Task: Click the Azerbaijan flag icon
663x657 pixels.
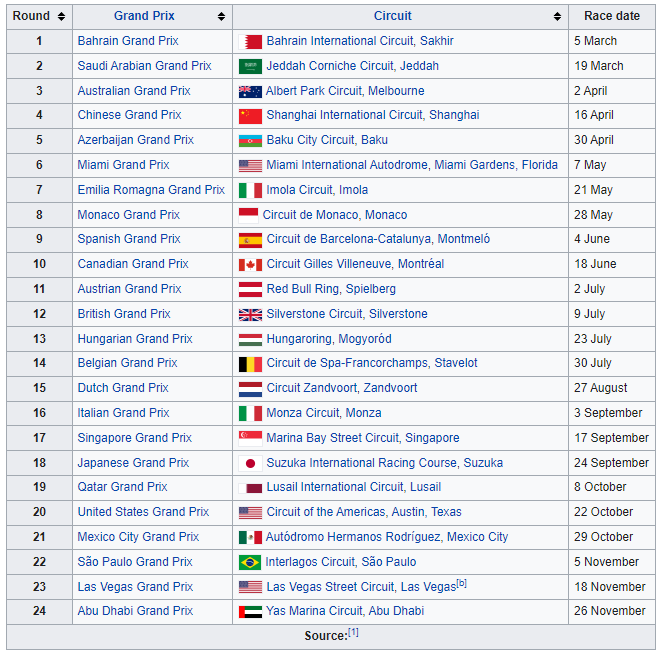Action: click(250, 141)
